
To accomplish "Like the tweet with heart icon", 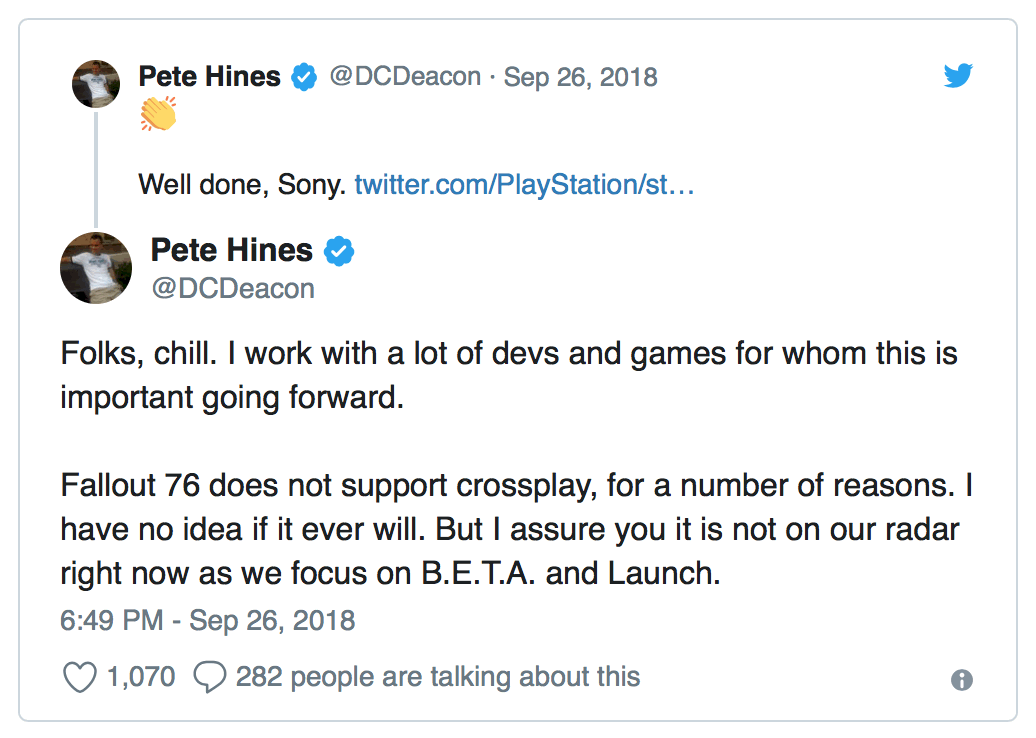I will pos(79,677).
